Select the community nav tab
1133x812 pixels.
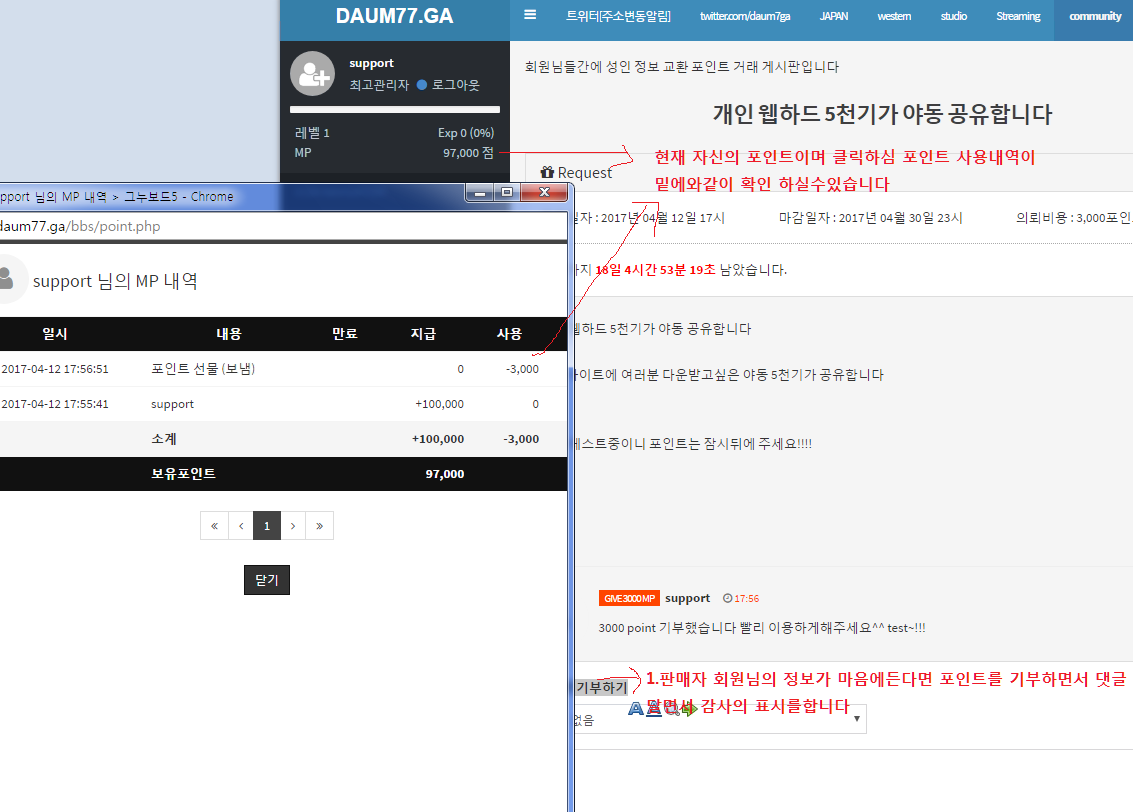pos(1094,20)
